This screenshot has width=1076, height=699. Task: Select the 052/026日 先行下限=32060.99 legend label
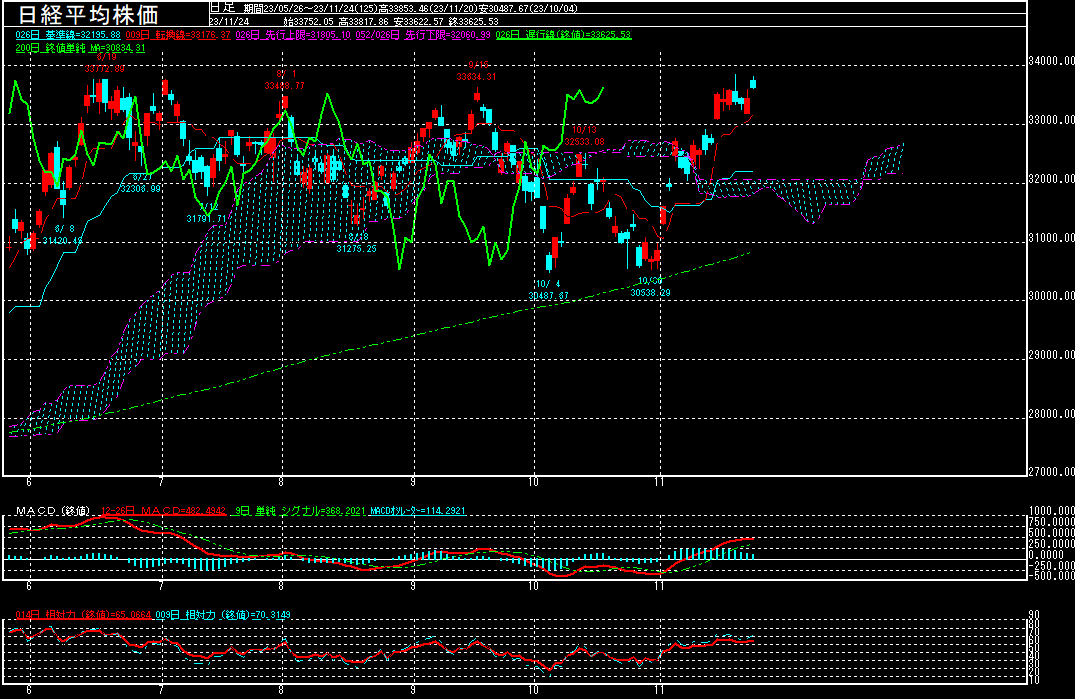(423, 35)
